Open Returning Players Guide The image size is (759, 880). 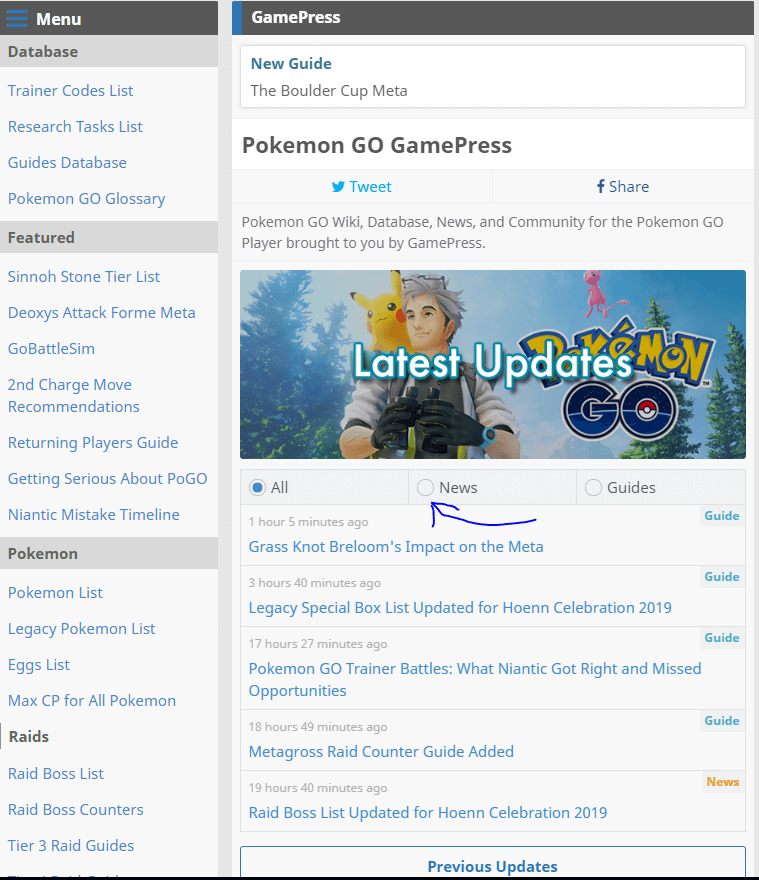(x=93, y=443)
